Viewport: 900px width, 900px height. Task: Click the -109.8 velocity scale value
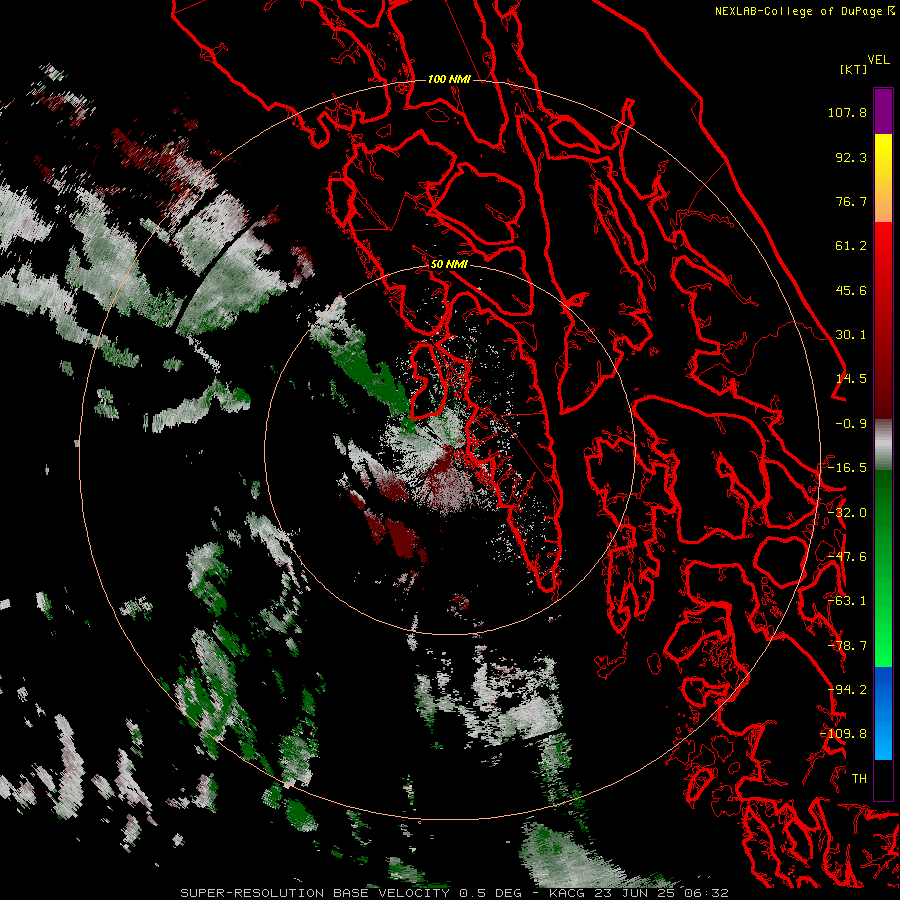coord(844,734)
